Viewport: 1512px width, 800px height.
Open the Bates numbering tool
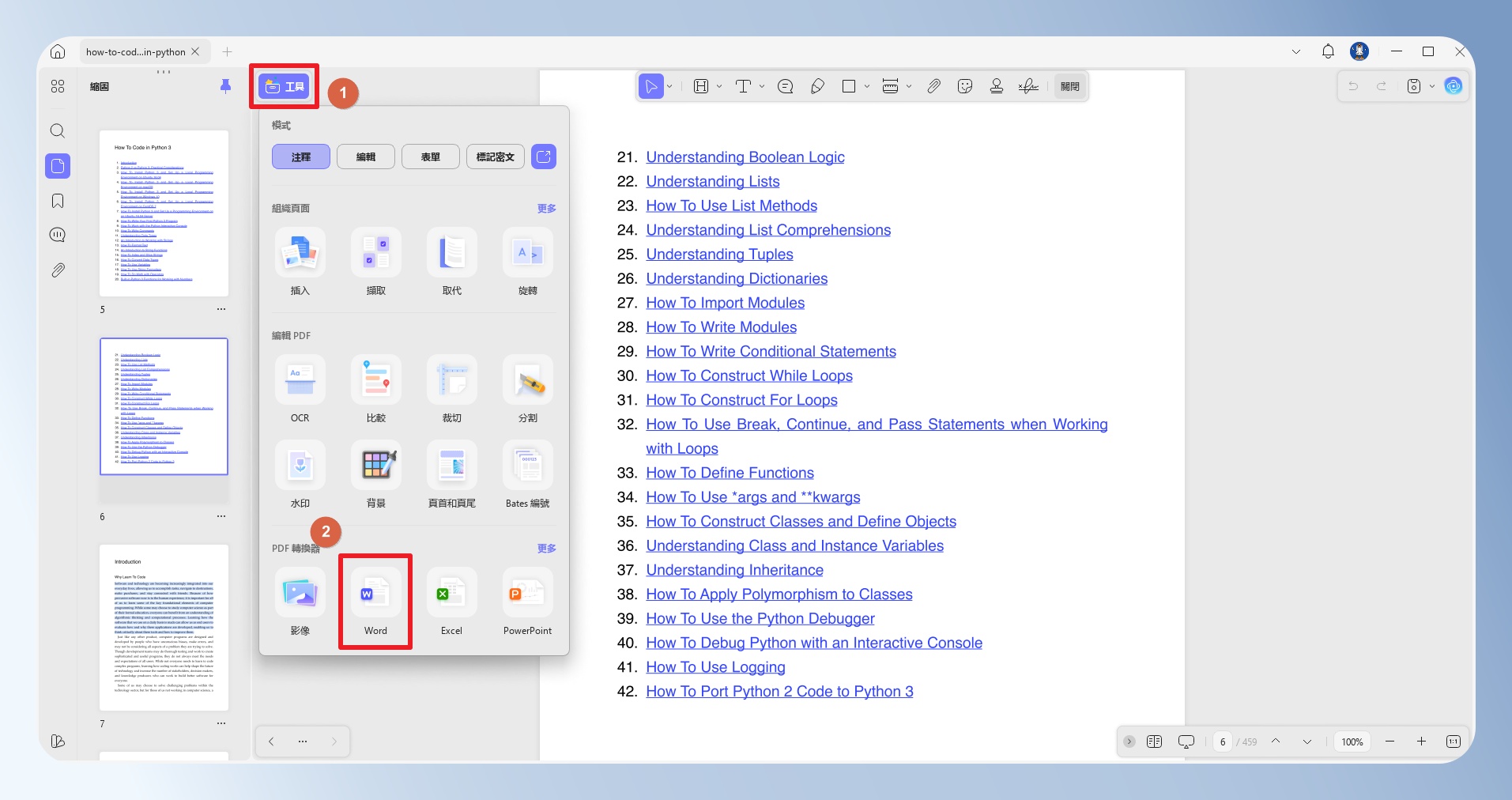point(528,474)
